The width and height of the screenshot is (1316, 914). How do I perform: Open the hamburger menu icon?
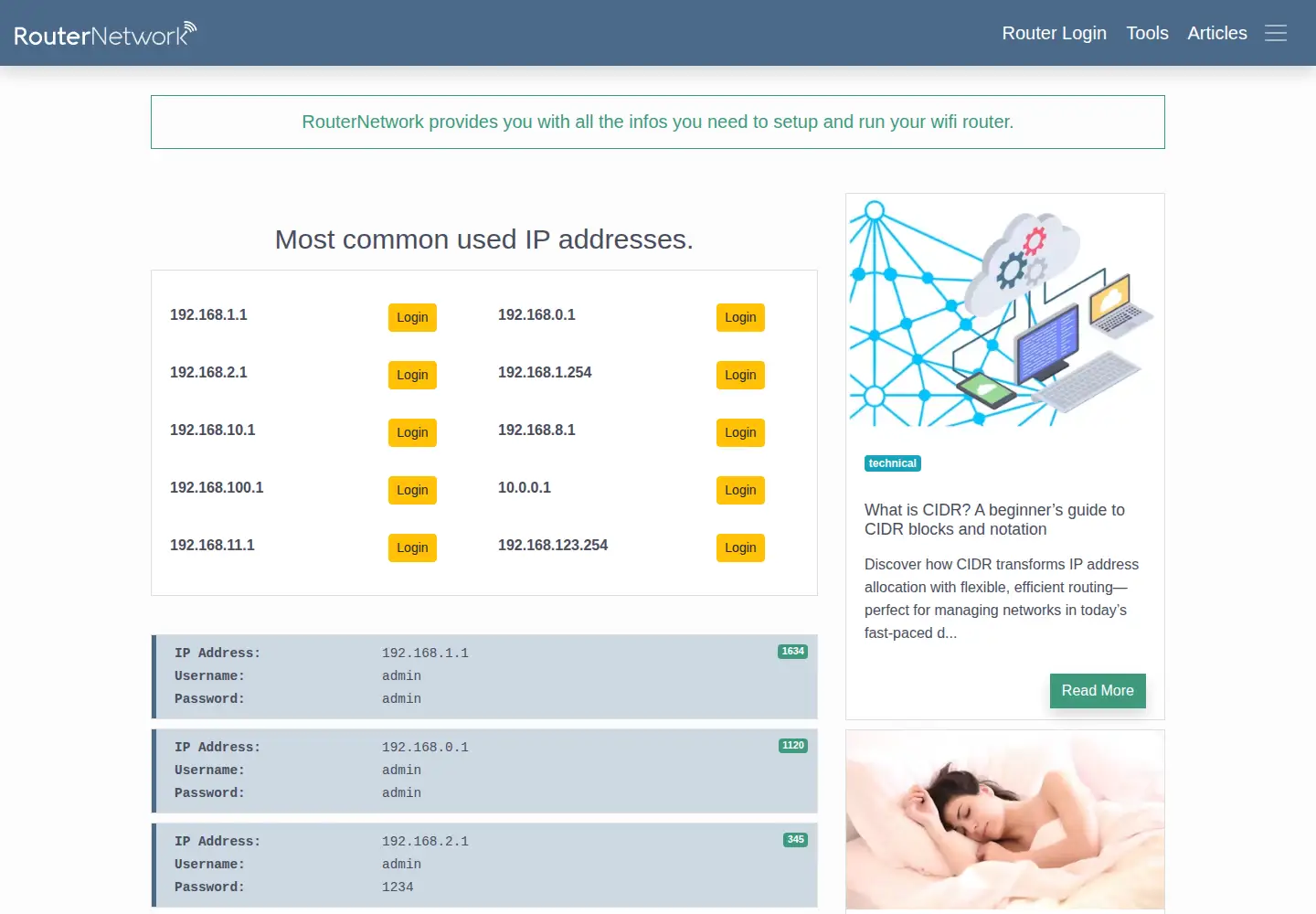point(1276,33)
